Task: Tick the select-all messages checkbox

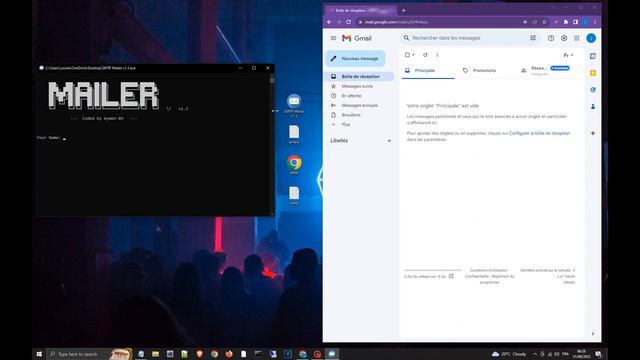Action: click(407, 55)
